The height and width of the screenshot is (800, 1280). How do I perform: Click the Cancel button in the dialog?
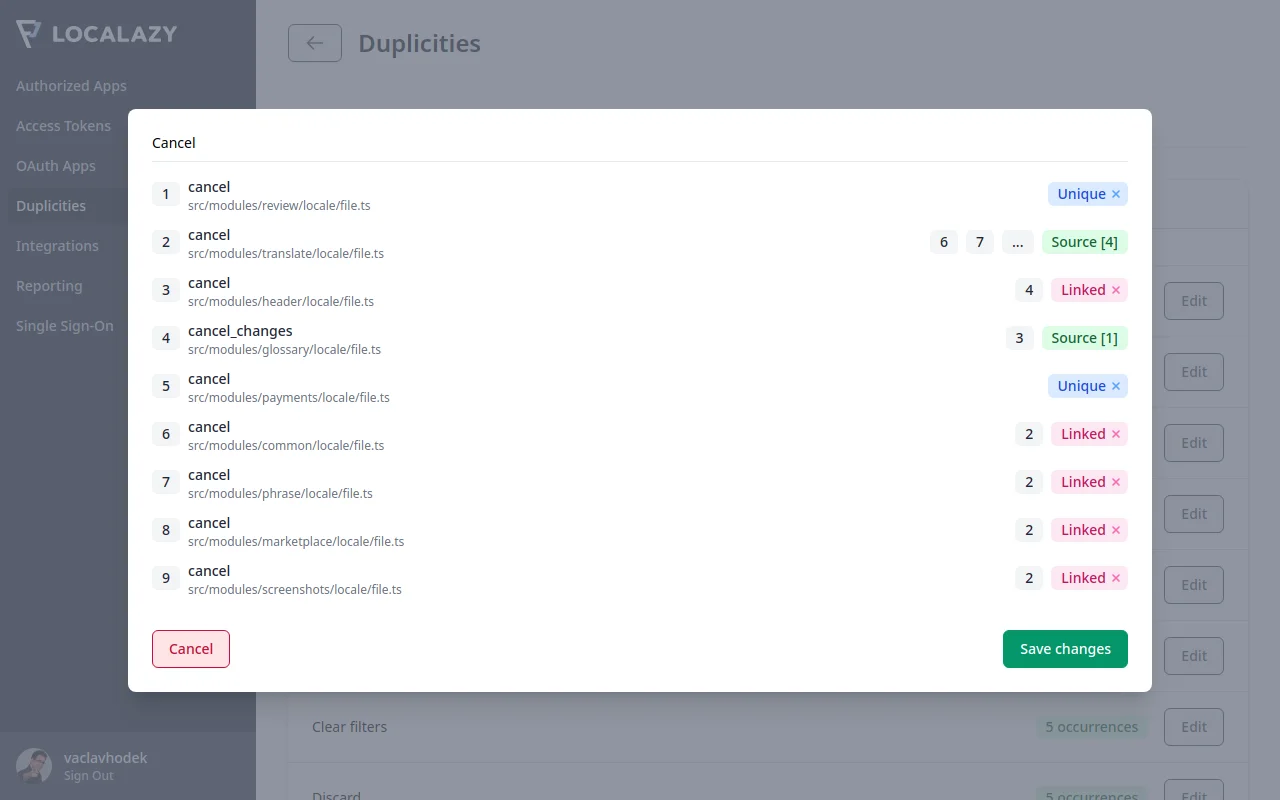[x=190, y=649]
